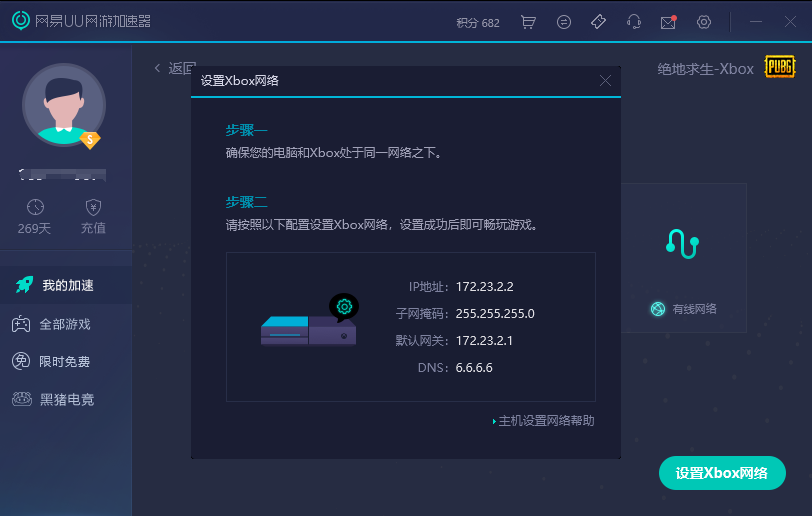Select 我的加速 in the sidebar

point(66,285)
